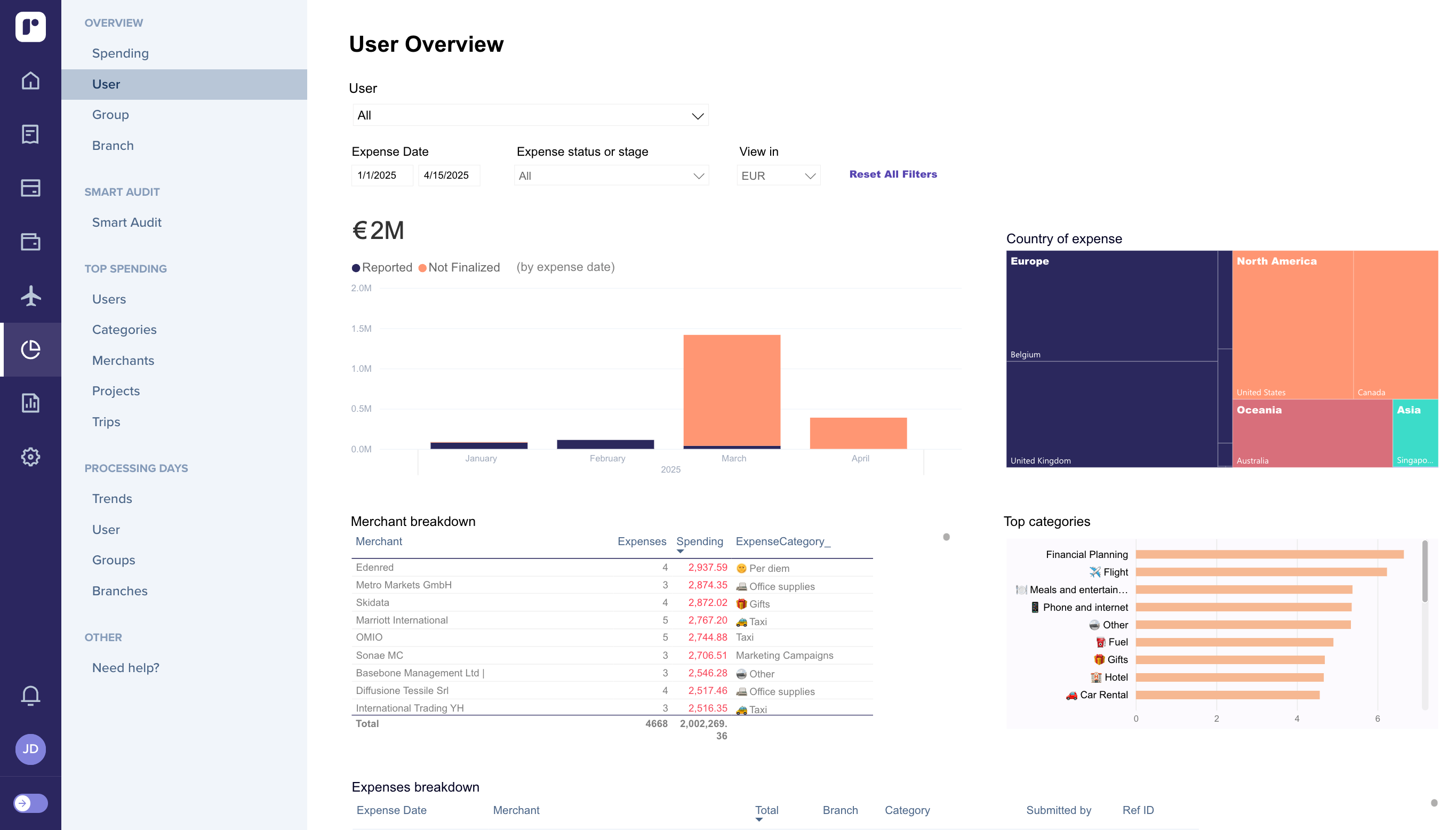Viewport: 1456px width, 830px height.
Task: Click the end date field 4/15/2025
Action: point(449,175)
